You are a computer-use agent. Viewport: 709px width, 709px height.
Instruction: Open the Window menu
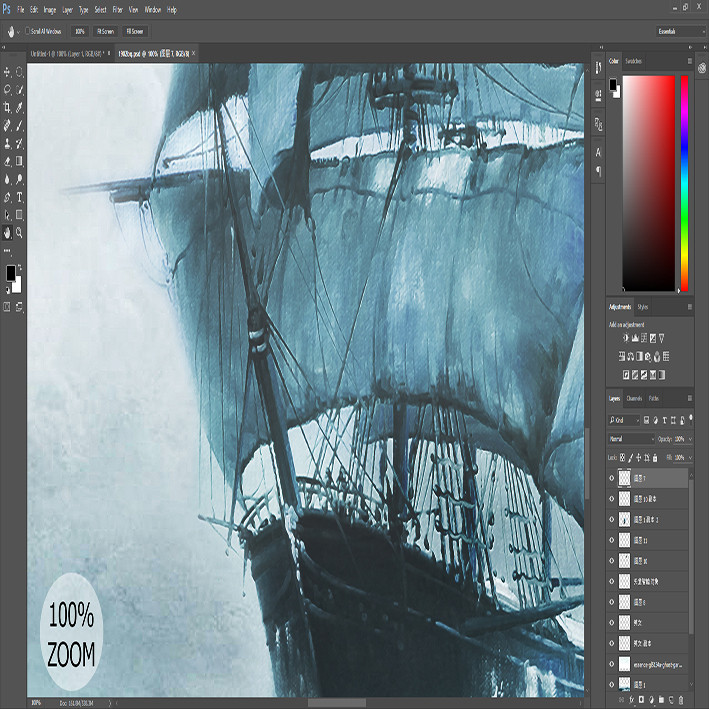pyautogui.click(x=152, y=9)
